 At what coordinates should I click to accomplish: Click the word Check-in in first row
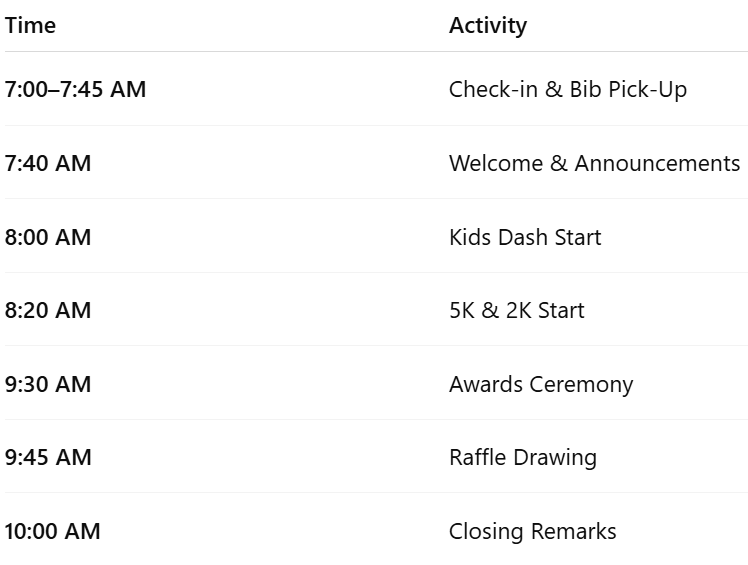coord(493,89)
